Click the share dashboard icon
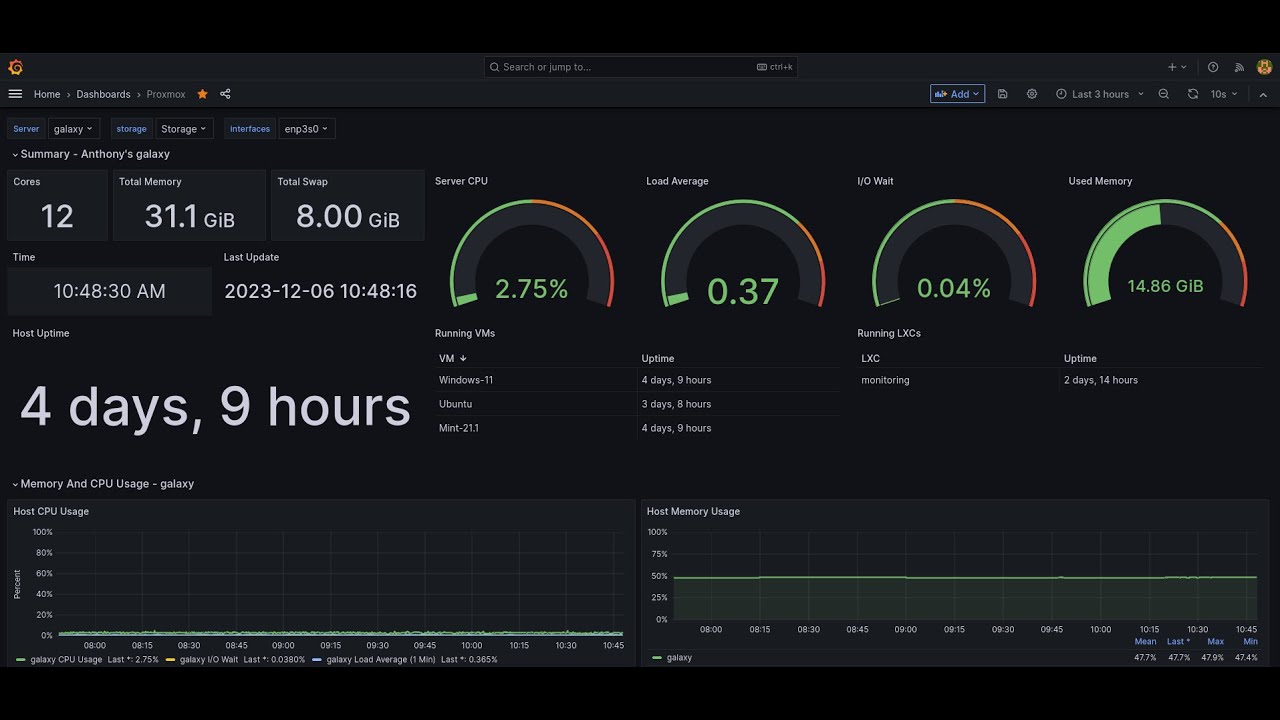Image resolution: width=1280 pixels, height=720 pixels. [x=225, y=94]
